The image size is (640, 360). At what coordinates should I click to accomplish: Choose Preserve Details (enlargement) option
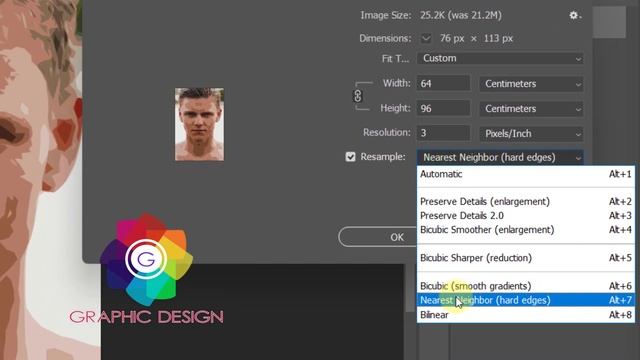click(x=526, y=202)
